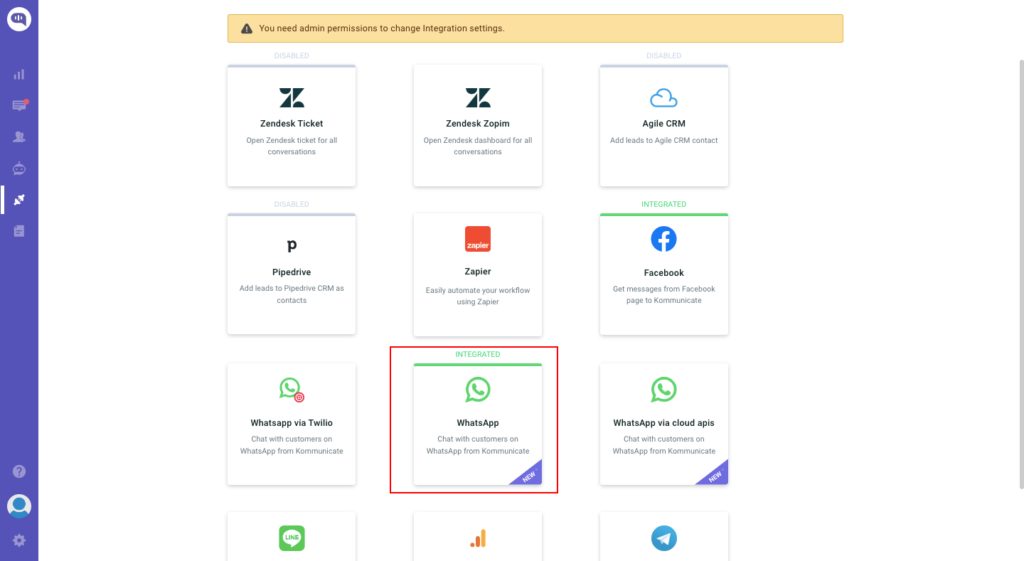Open the Zendesk Ticket card title
Image resolution: width=1024 pixels, height=561 pixels.
point(291,123)
